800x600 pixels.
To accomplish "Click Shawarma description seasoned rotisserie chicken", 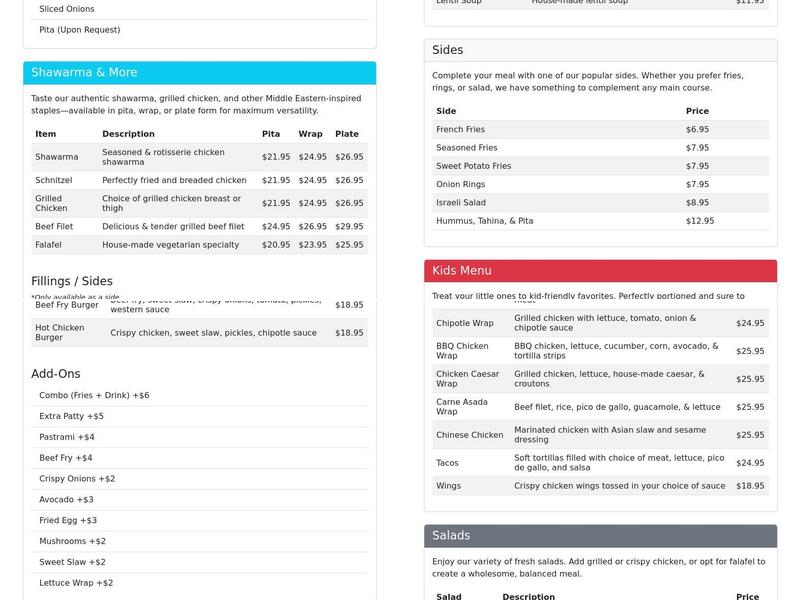I will 163,157.
